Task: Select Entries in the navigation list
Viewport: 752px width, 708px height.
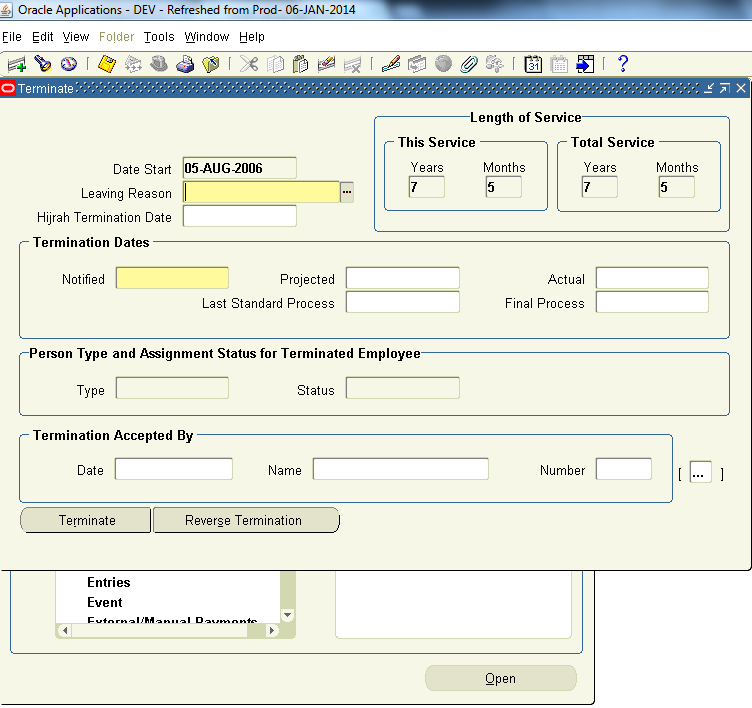Action: (x=108, y=582)
